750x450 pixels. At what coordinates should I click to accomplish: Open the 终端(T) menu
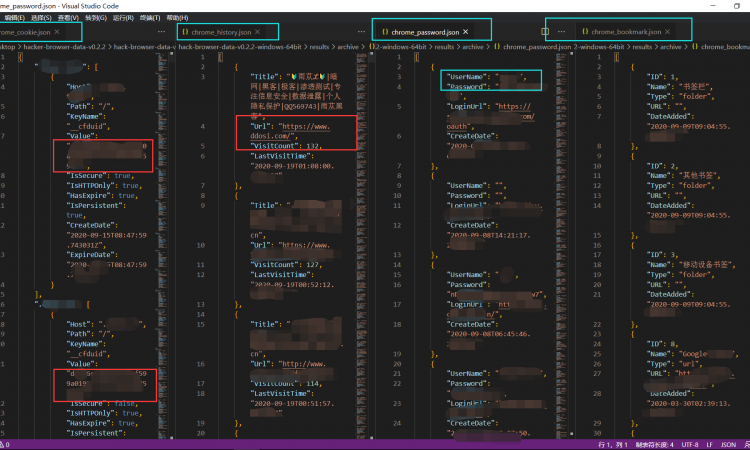coord(150,18)
